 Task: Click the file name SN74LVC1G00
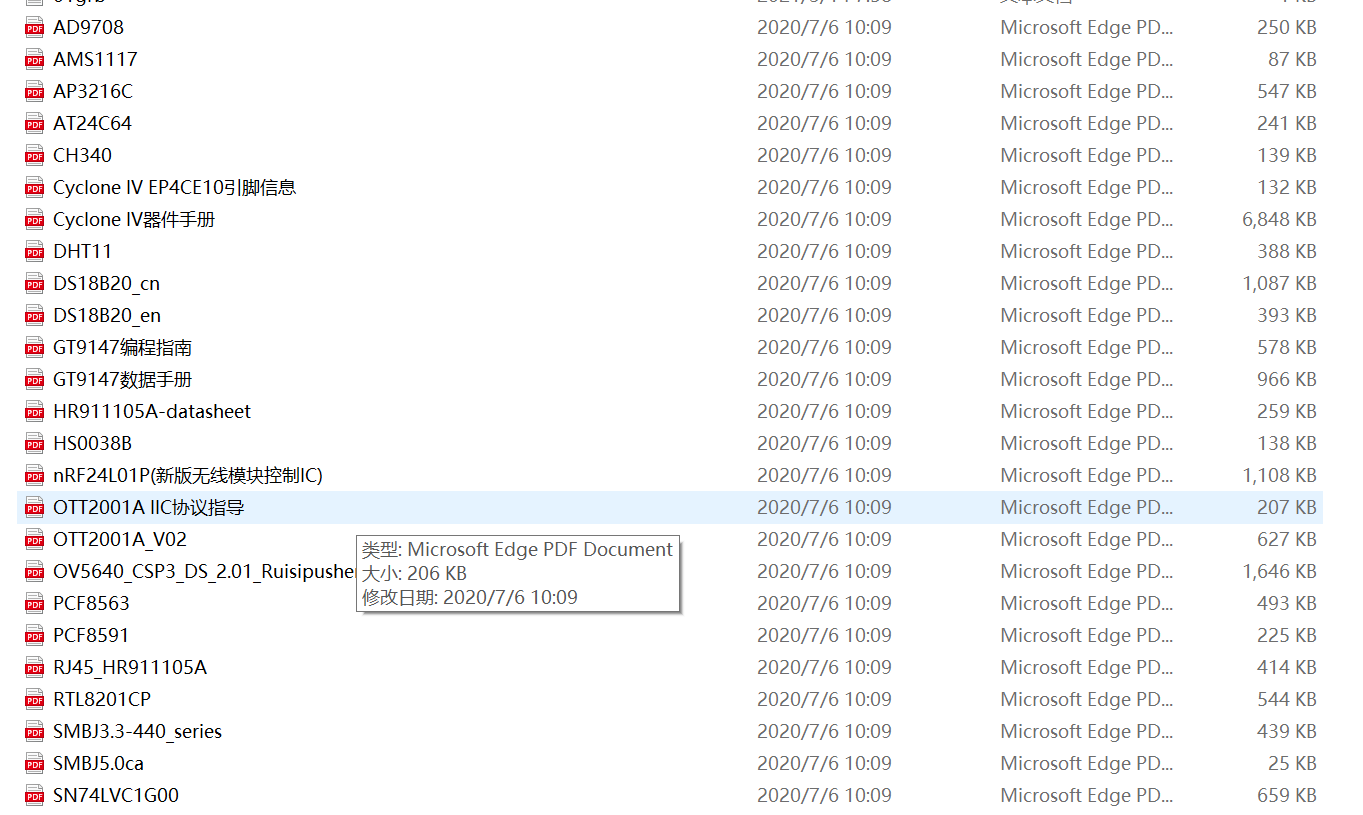pos(116,795)
